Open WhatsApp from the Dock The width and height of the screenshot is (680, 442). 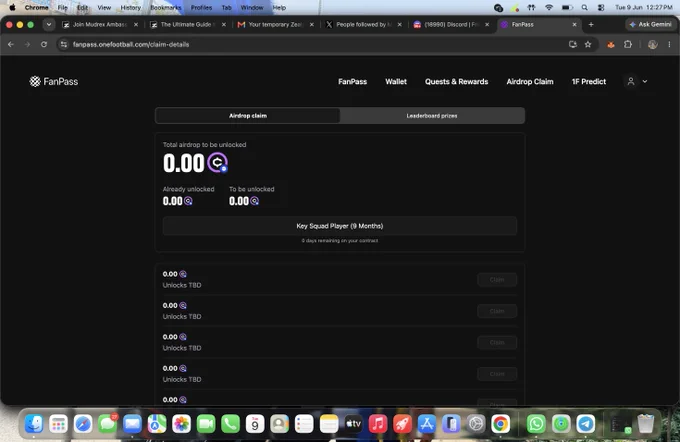[536, 423]
